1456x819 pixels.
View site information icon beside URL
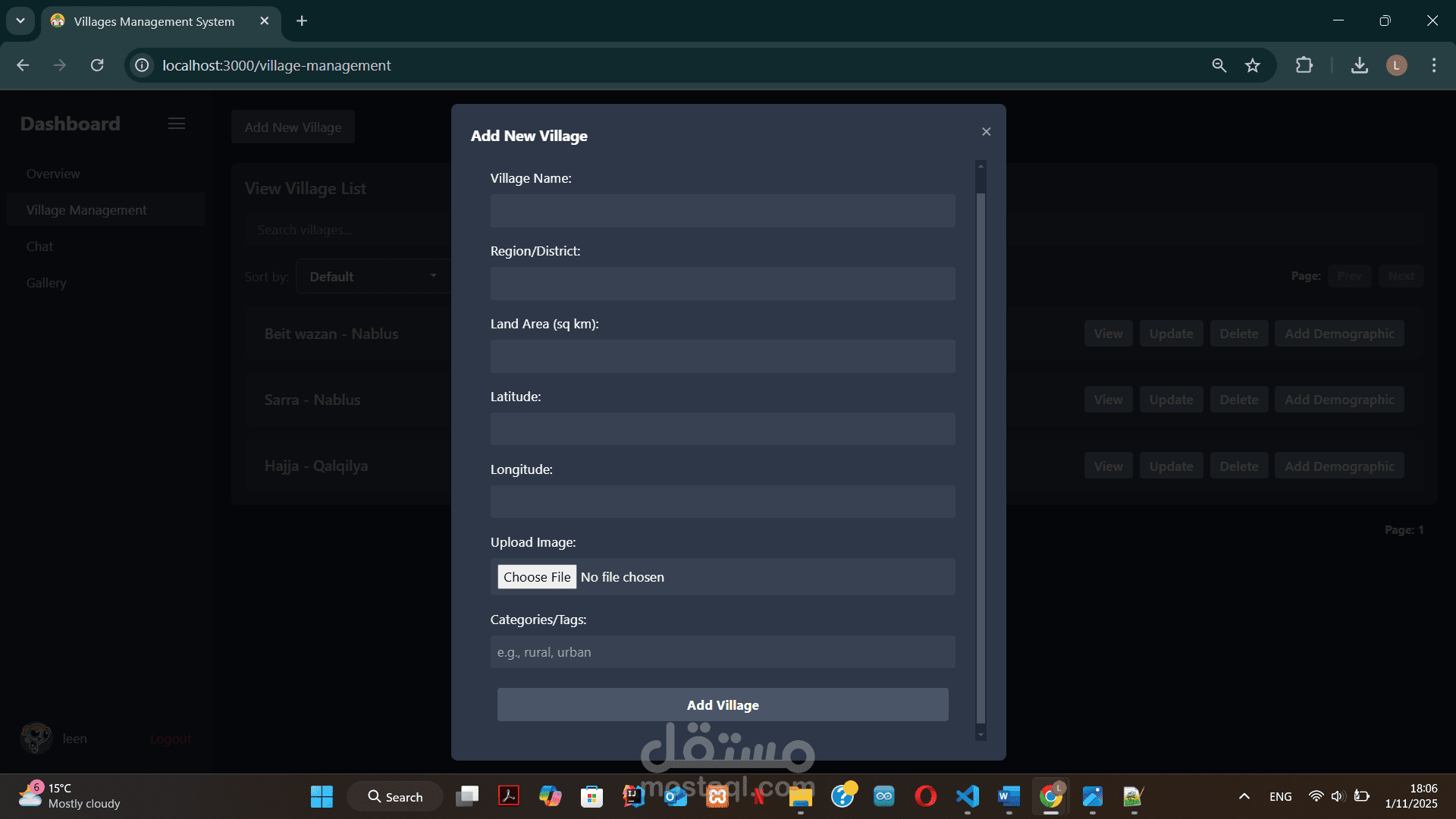pyautogui.click(x=142, y=65)
